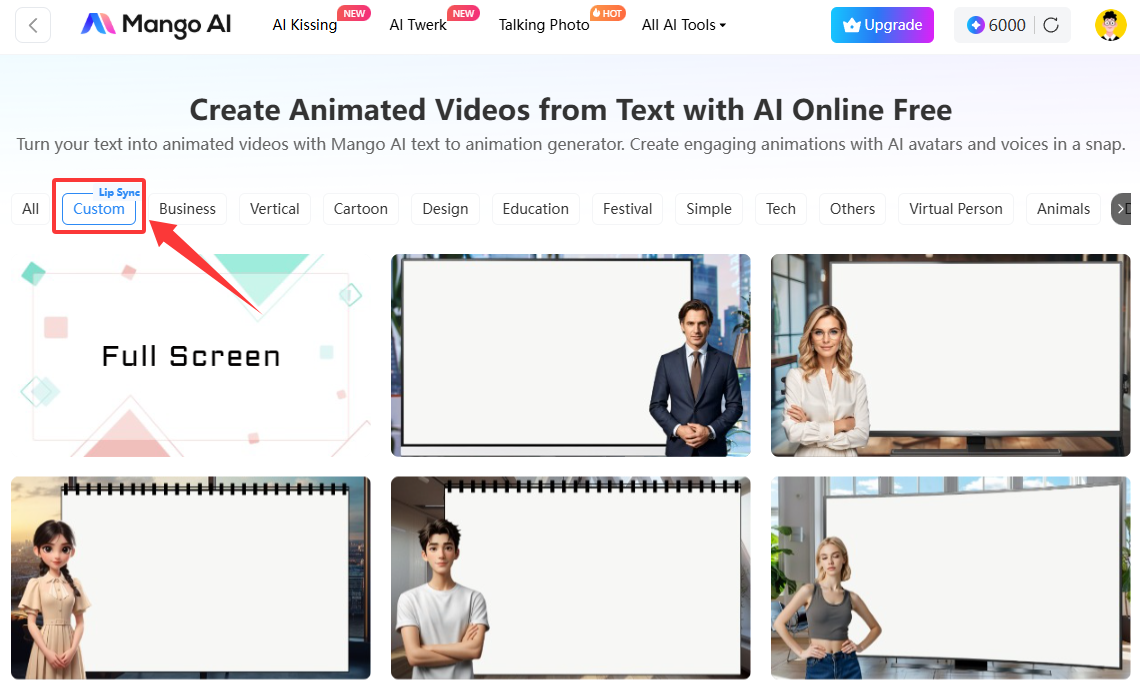
Task: Open account options via the profile avatar
Action: [x=1110, y=24]
